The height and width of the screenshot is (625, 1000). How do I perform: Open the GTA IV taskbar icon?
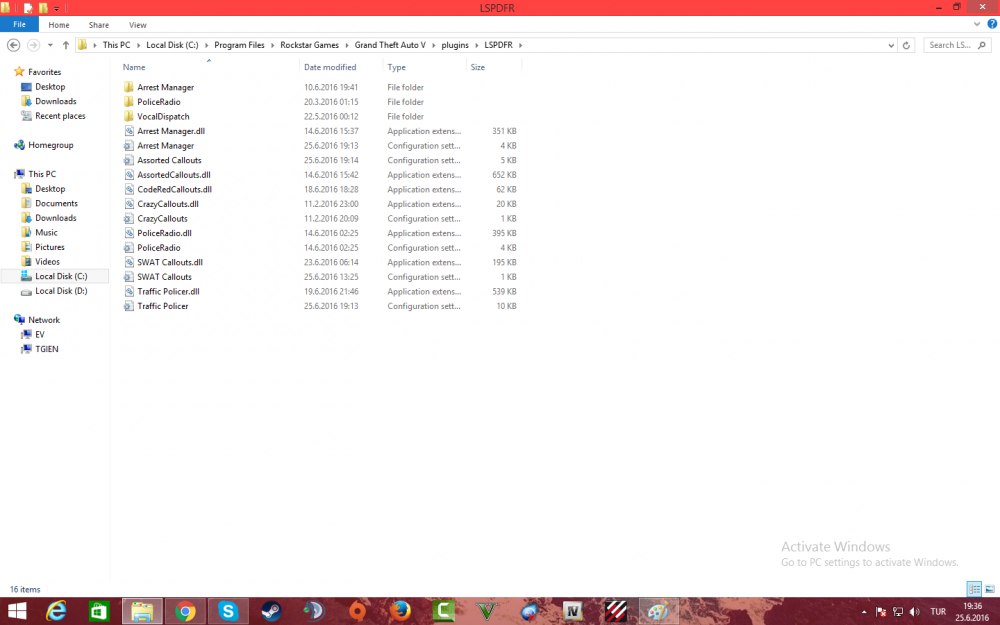click(573, 611)
